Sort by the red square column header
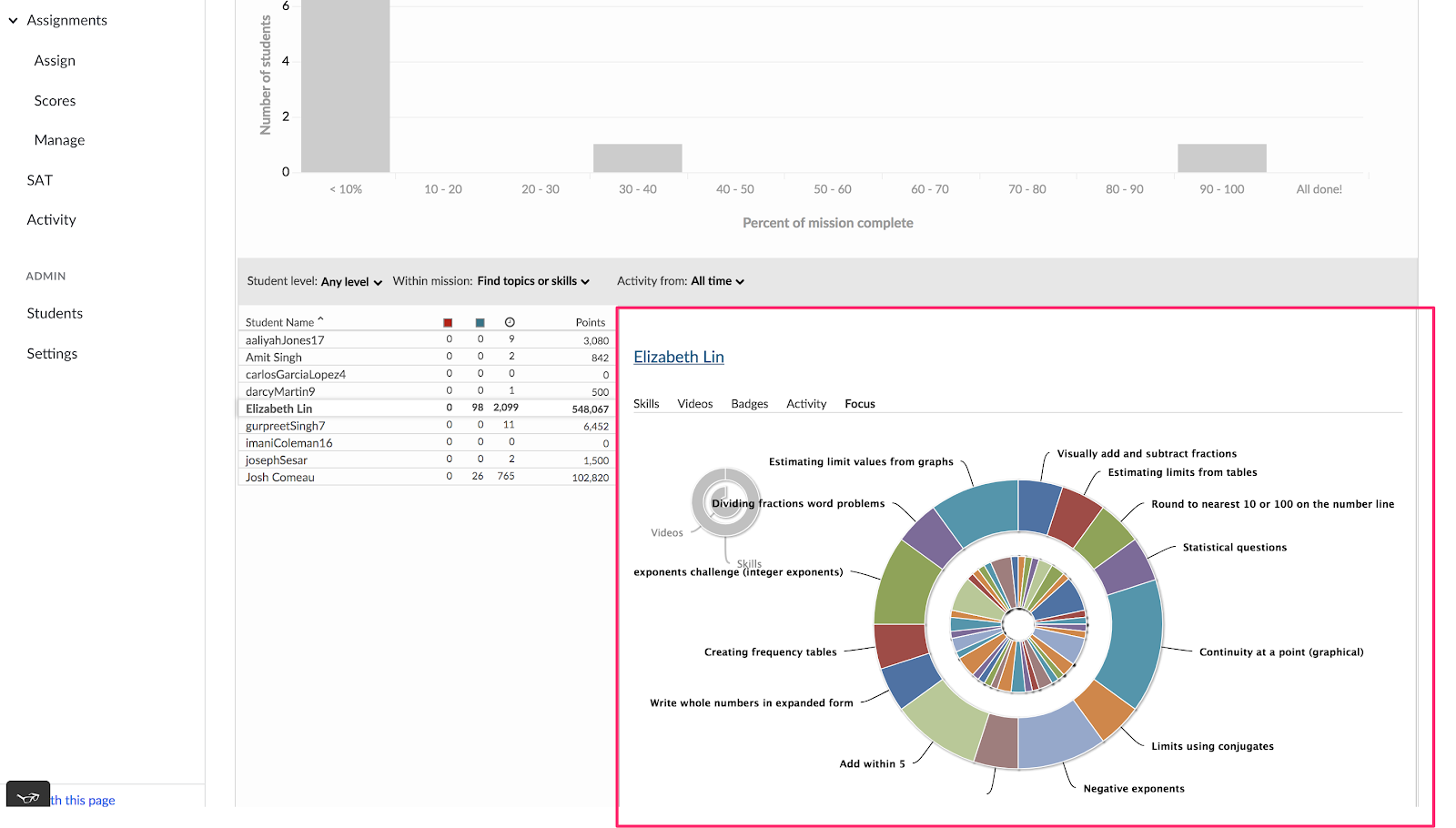 pyautogui.click(x=448, y=323)
